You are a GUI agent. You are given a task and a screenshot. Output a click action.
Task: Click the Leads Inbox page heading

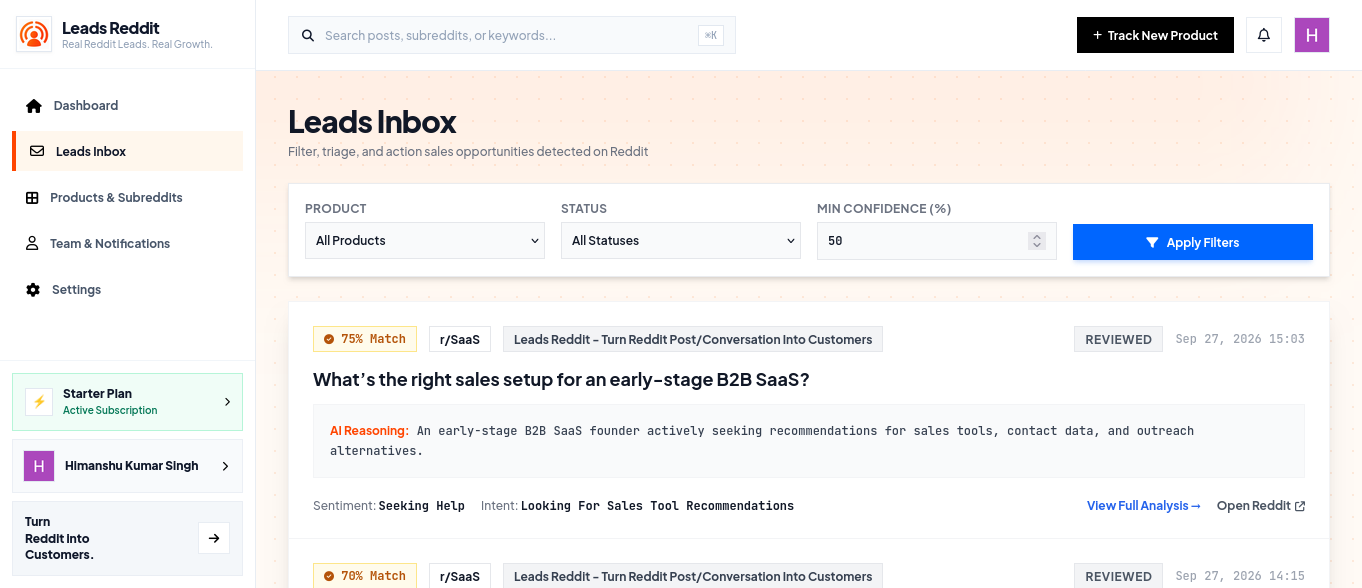pyautogui.click(x=372, y=122)
